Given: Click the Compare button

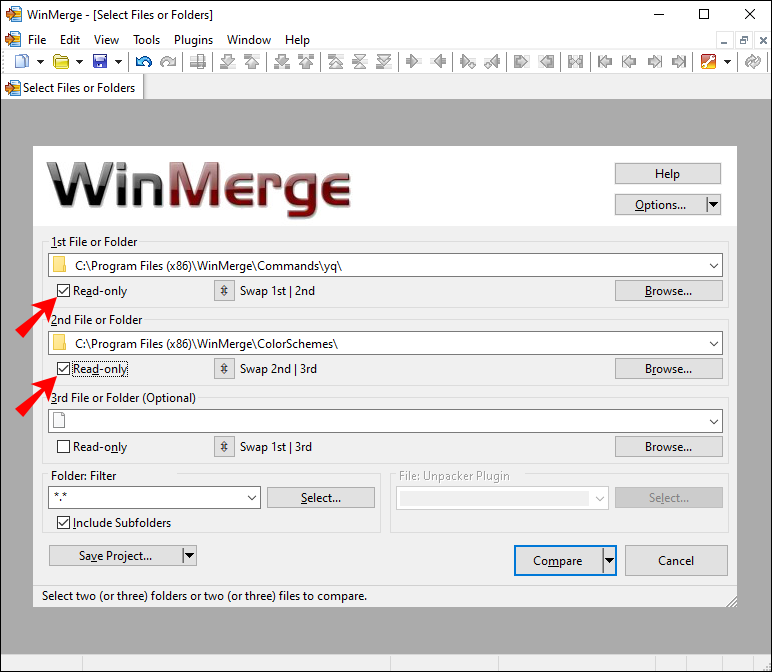Looking at the screenshot, I should pos(558,560).
